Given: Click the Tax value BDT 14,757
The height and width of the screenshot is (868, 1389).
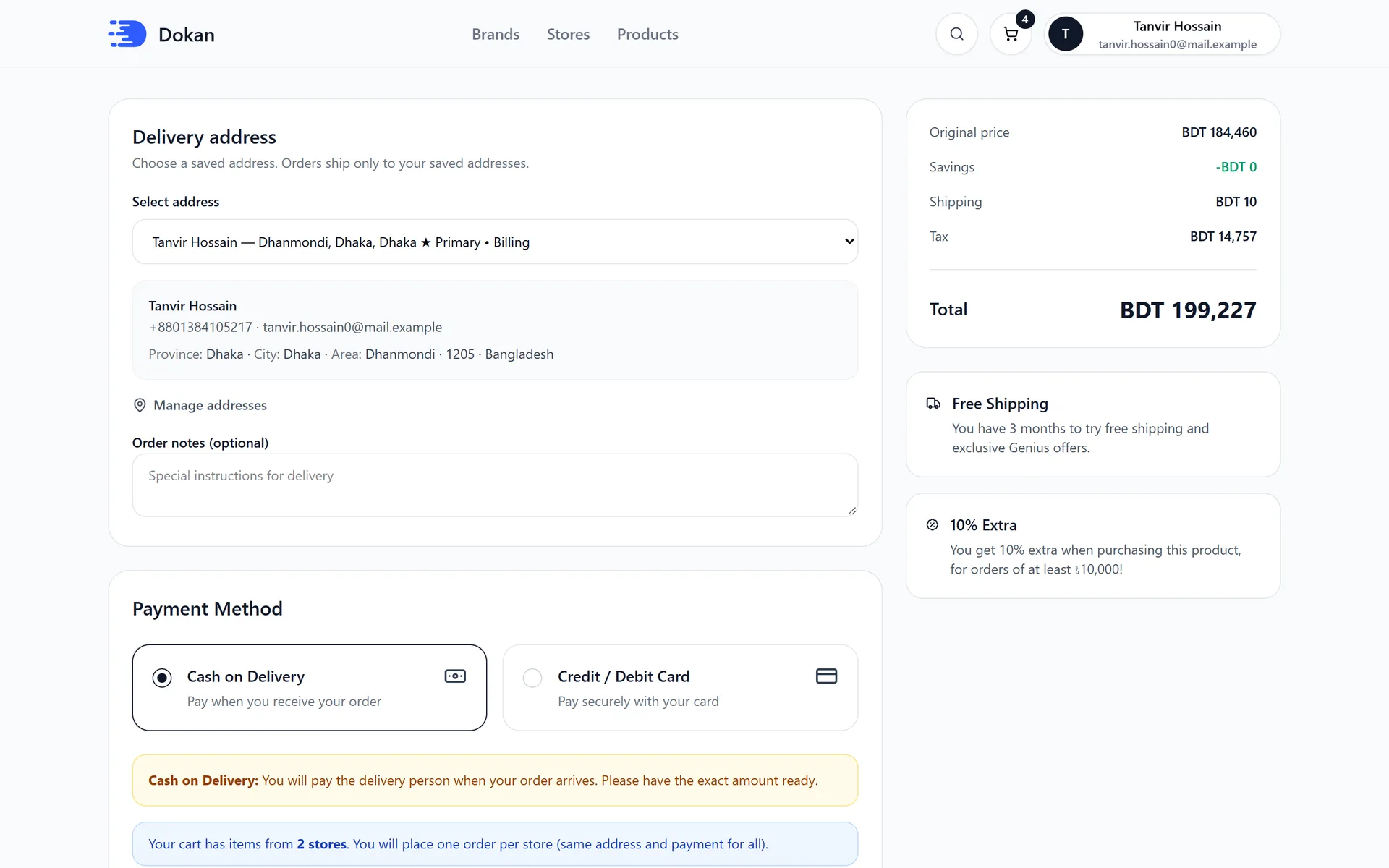Looking at the screenshot, I should click(1223, 237).
